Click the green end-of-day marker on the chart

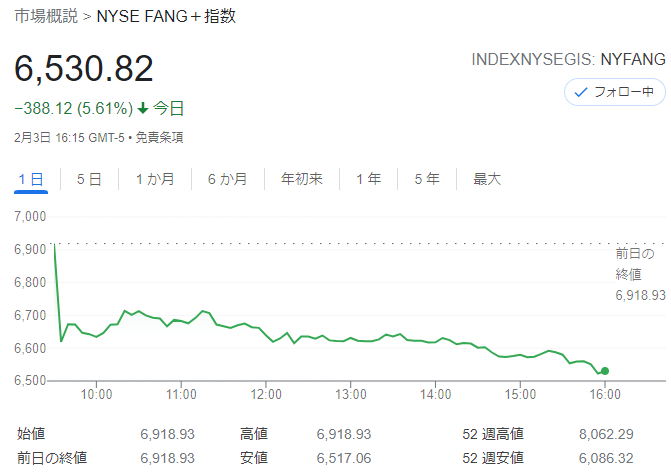605,371
